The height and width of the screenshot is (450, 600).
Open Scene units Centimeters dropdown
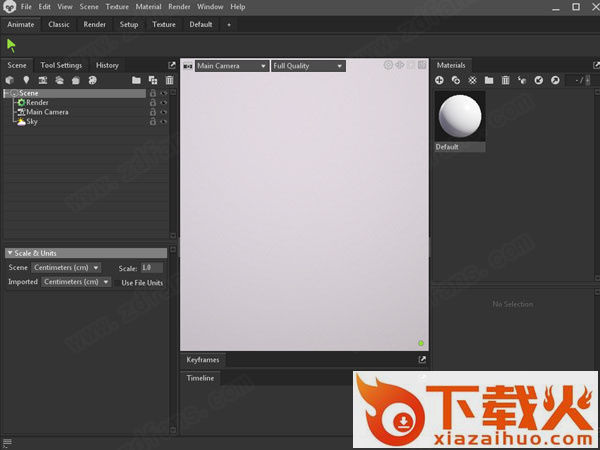[66, 267]
